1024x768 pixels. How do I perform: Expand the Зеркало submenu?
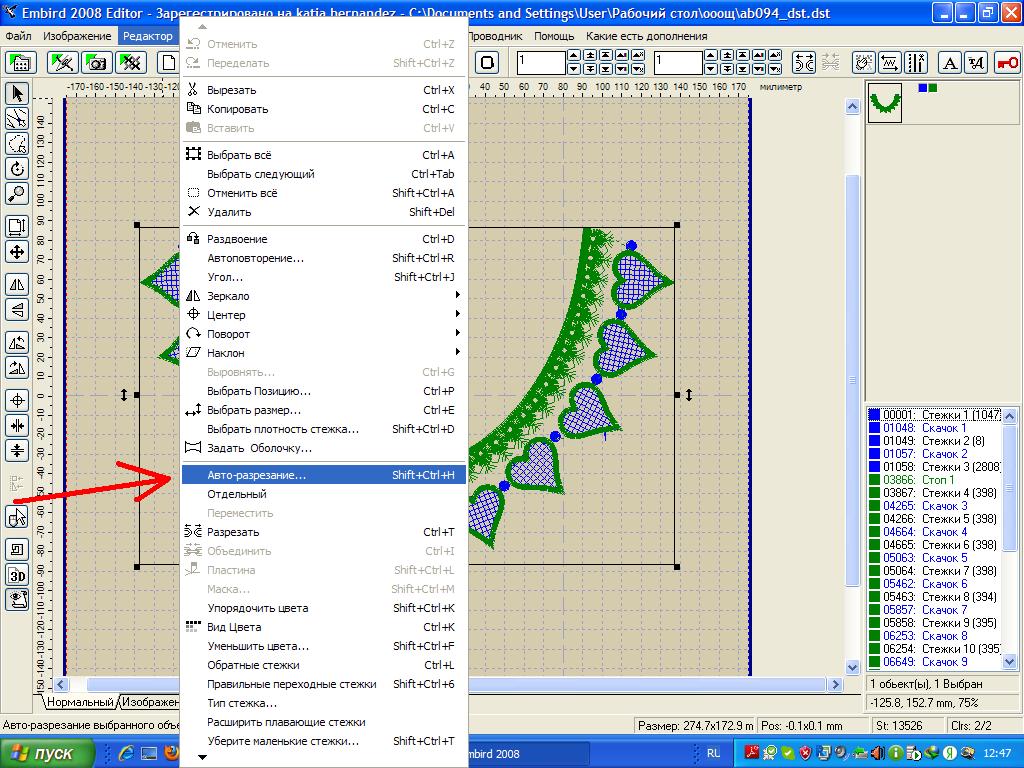tap(320, 296)
